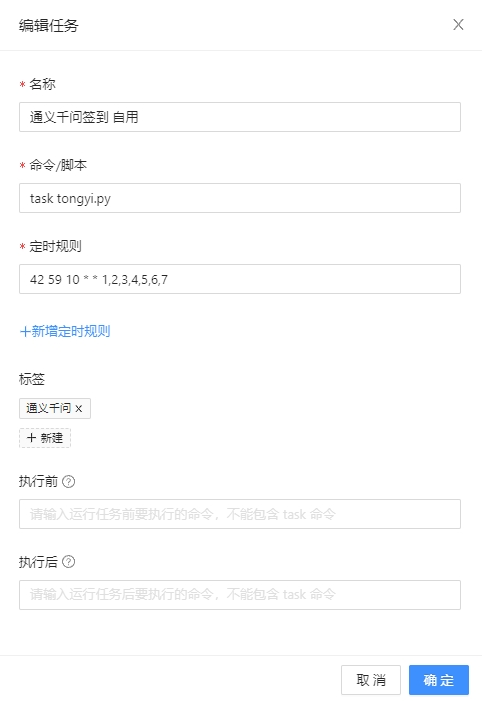Screen dimensions: 482x701
Task: Close the 编辑任务 dialog with the X icon
Action: pyautogui.click(x=458, y=25)
